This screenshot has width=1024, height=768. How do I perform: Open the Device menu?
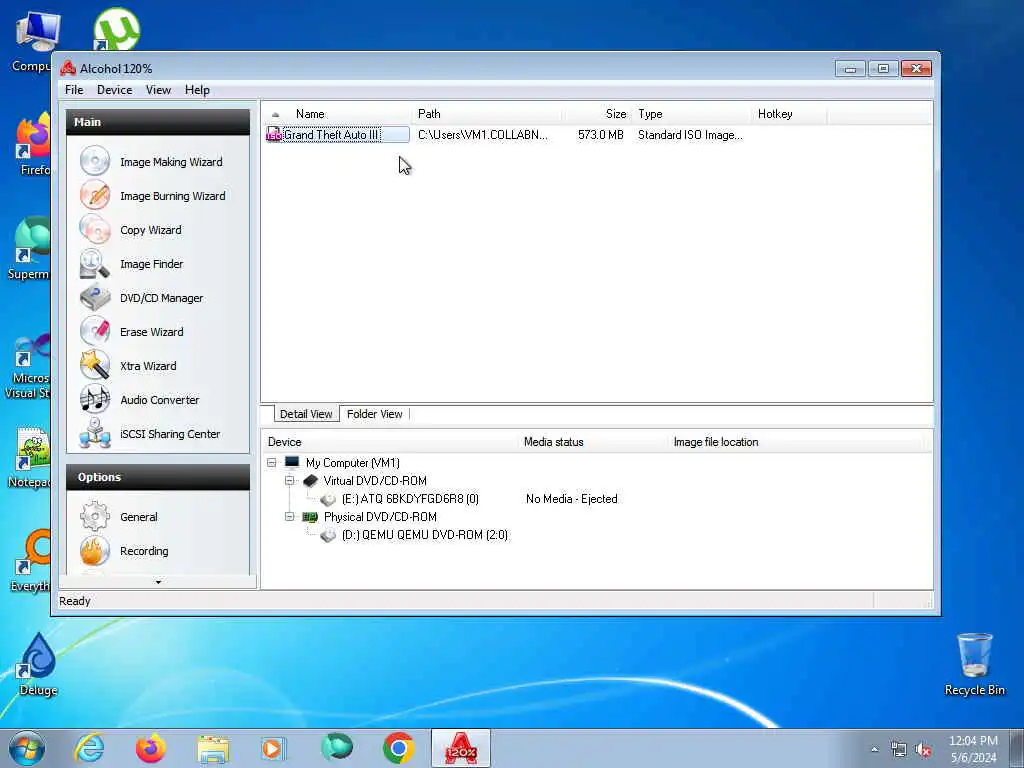click(114, 90)
